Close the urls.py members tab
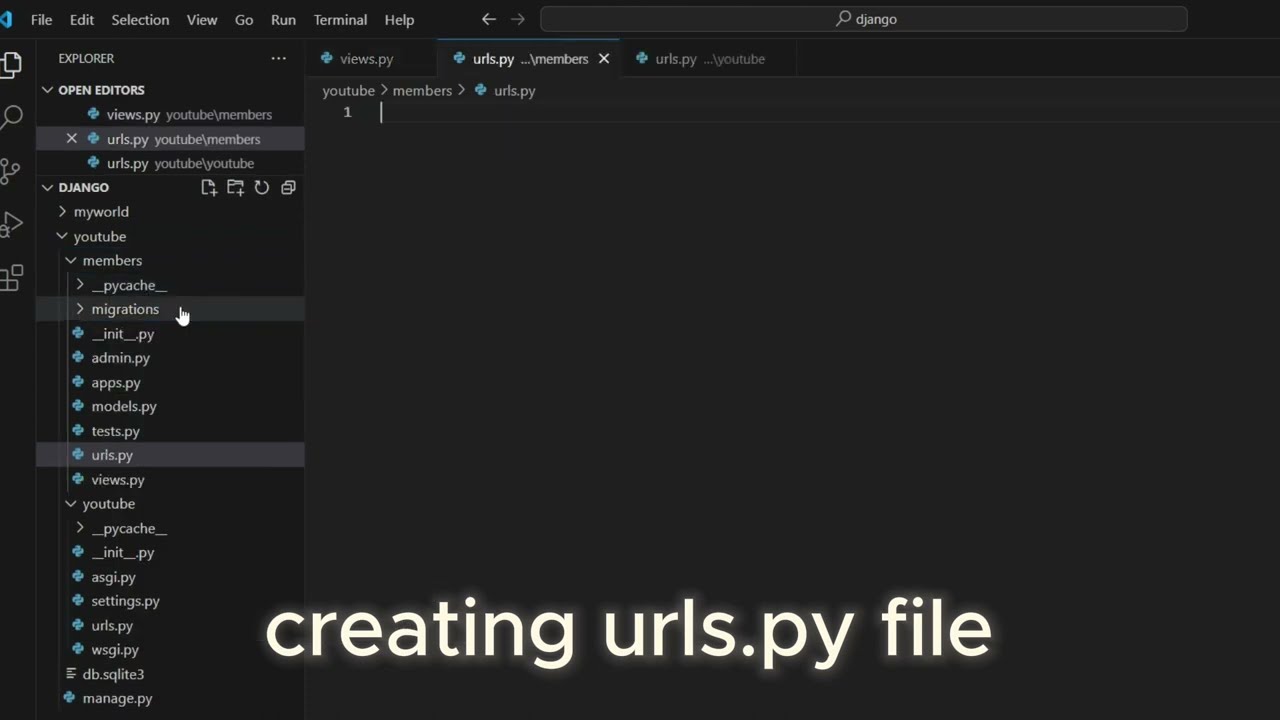 [x=604, y=59]
